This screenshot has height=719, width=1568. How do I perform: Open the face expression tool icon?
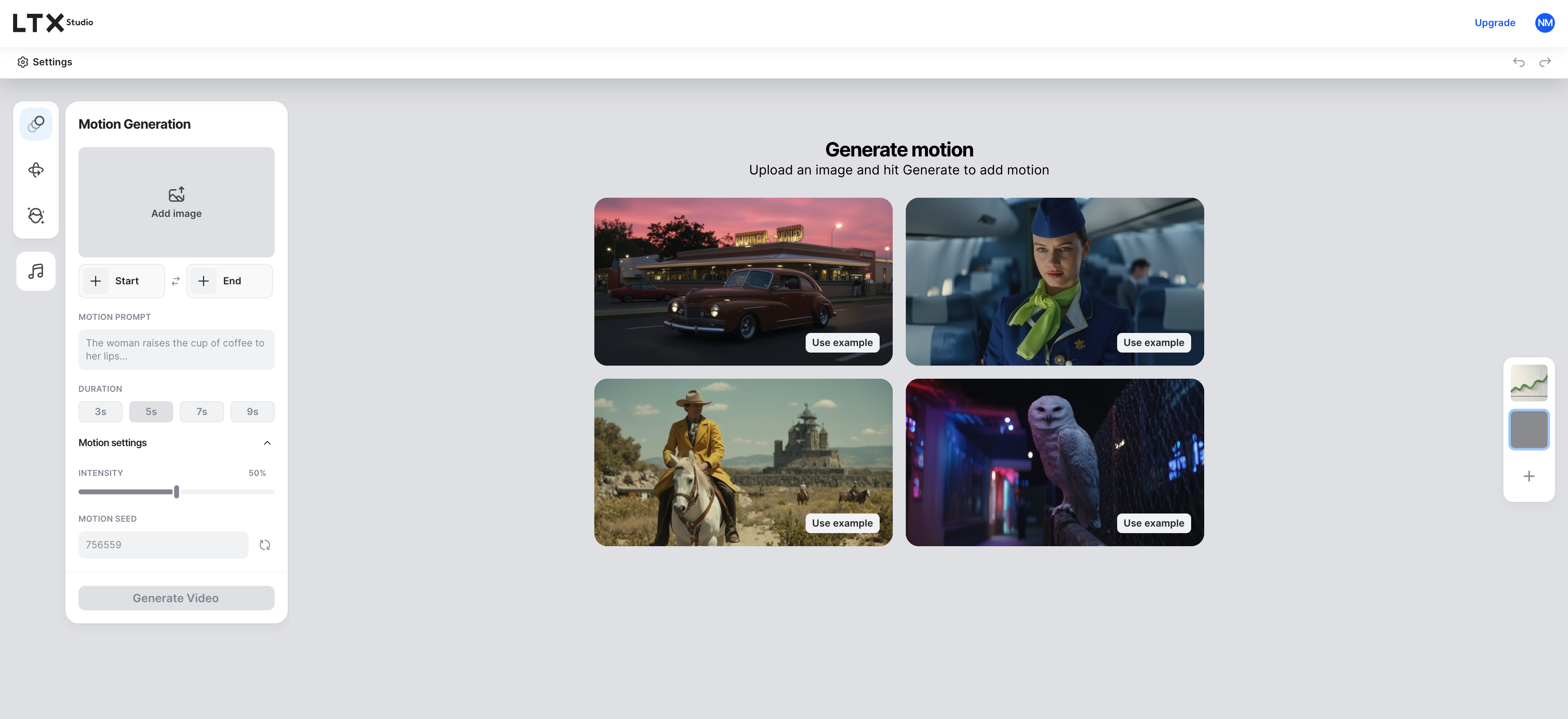(36, 215)
